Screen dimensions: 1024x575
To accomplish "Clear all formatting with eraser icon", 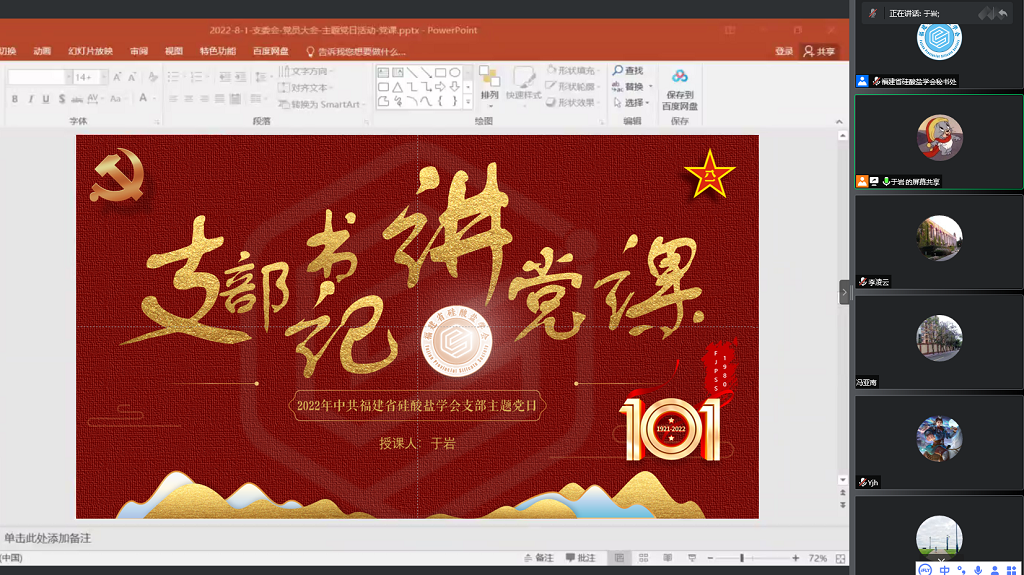I will tap(153, 77).
